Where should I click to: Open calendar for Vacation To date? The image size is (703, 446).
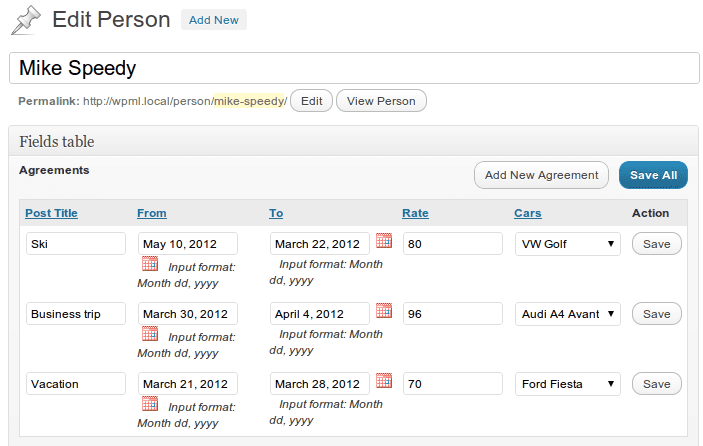click(x=384, y=381)
